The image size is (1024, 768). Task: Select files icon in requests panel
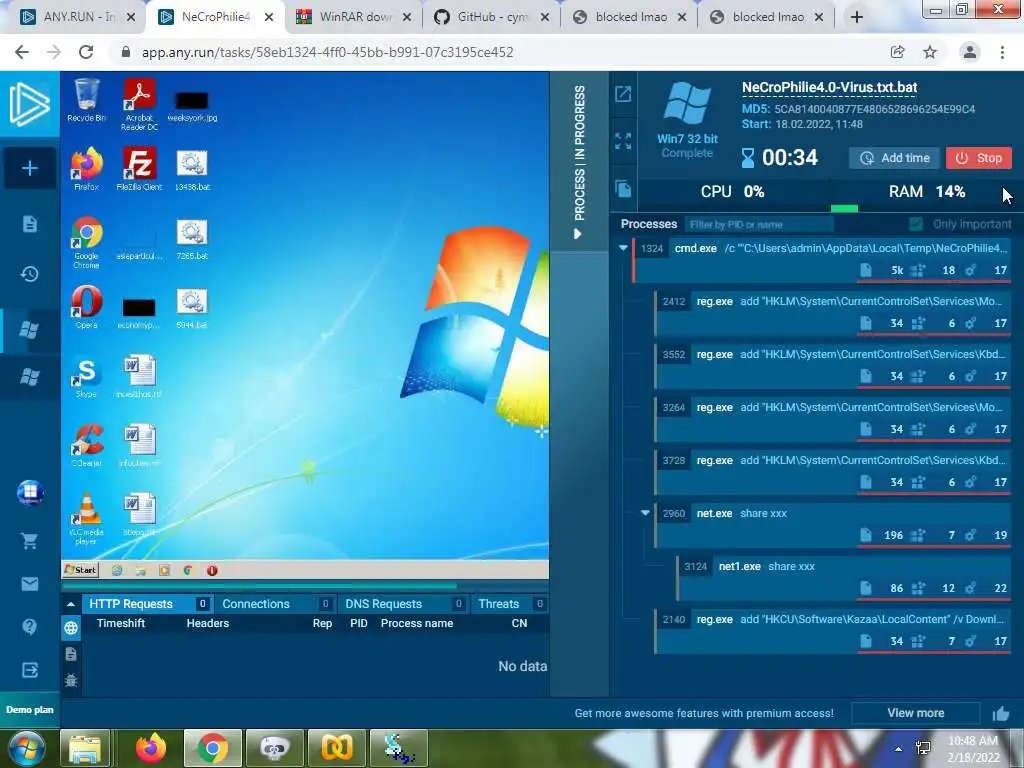pyautogui.click(x=71, y=654)
